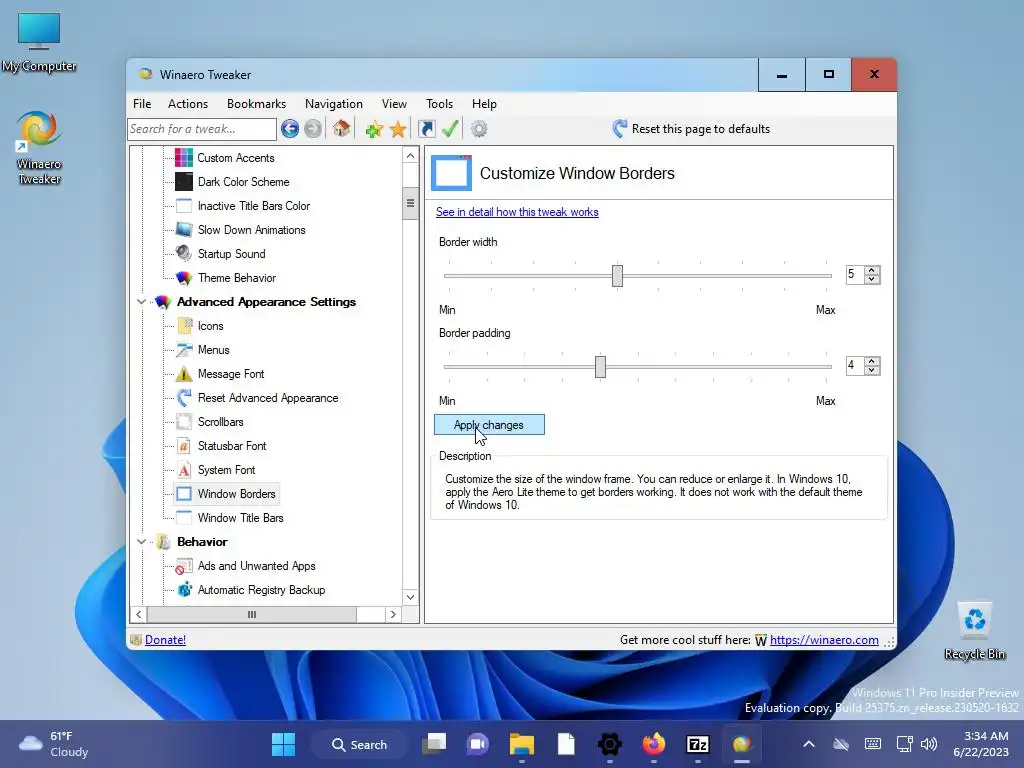This screenshot has width=1024, height=768.
Task: Launch Firefox from the taskbar
Action: click(x=653, y=744)
